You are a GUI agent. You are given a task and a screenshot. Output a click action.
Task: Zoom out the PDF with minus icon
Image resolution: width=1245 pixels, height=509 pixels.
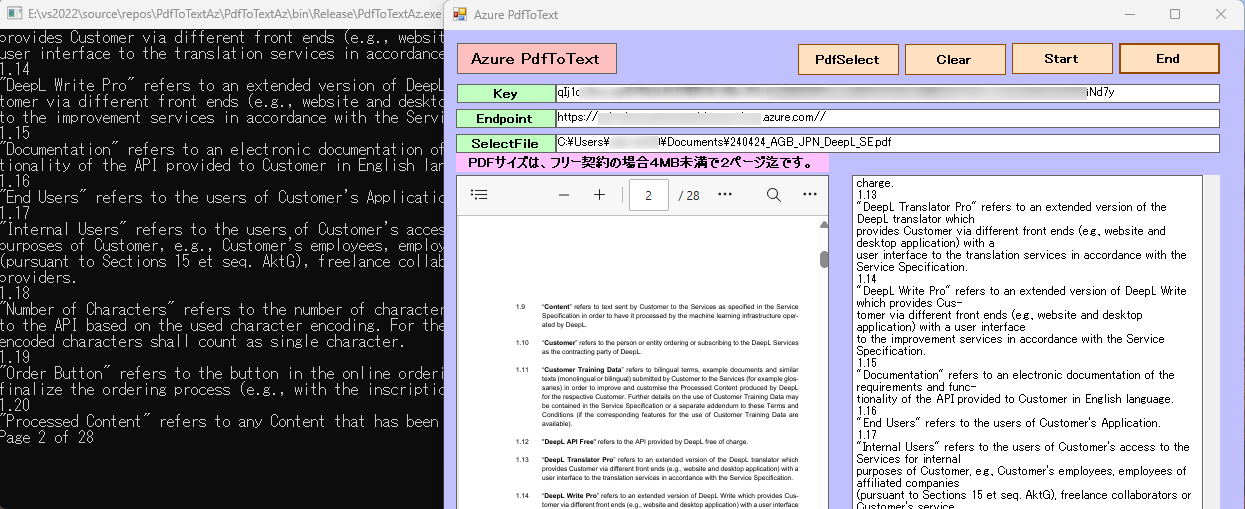tap(564, 195)
